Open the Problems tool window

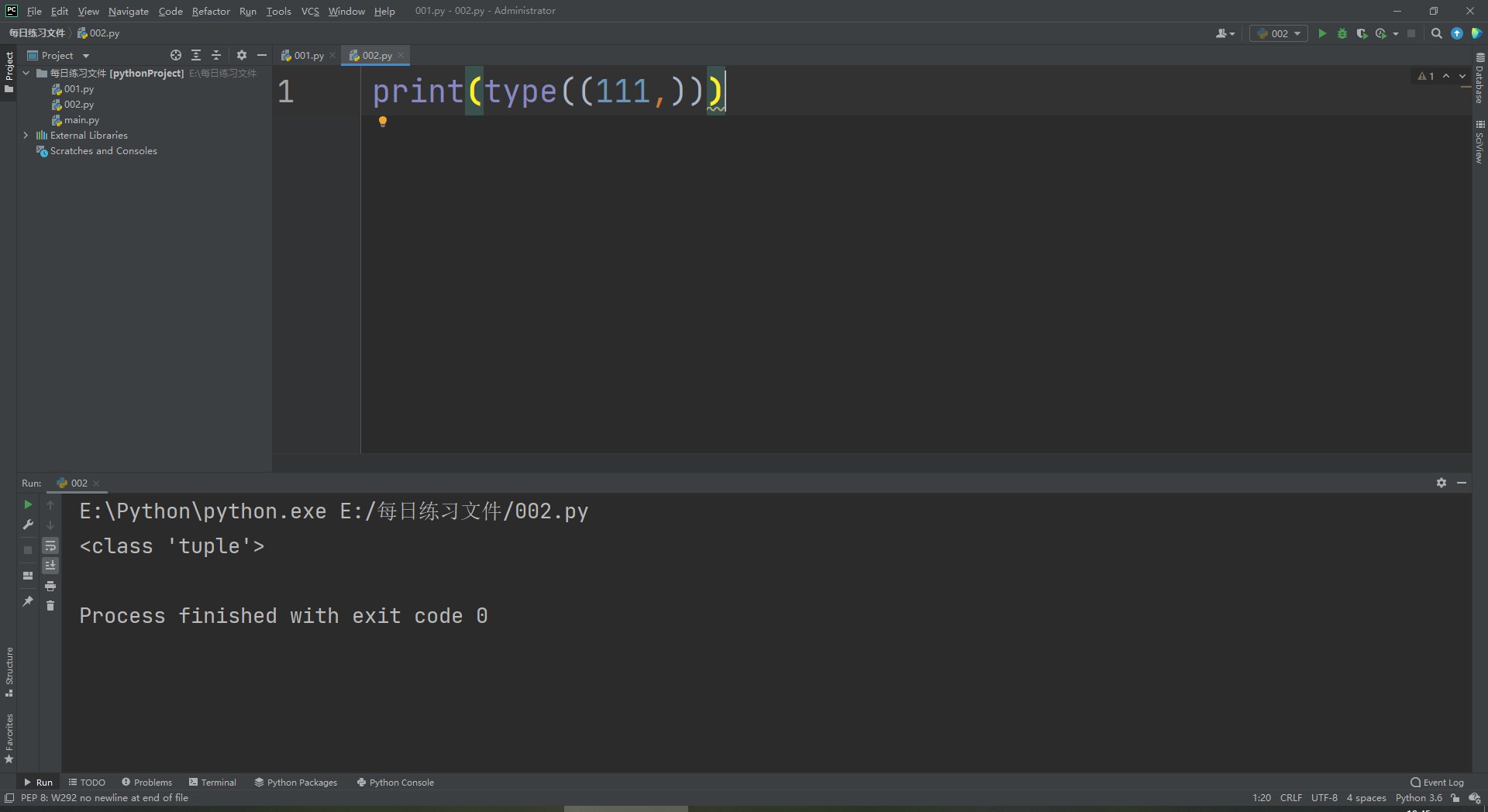tap(147, 783)
